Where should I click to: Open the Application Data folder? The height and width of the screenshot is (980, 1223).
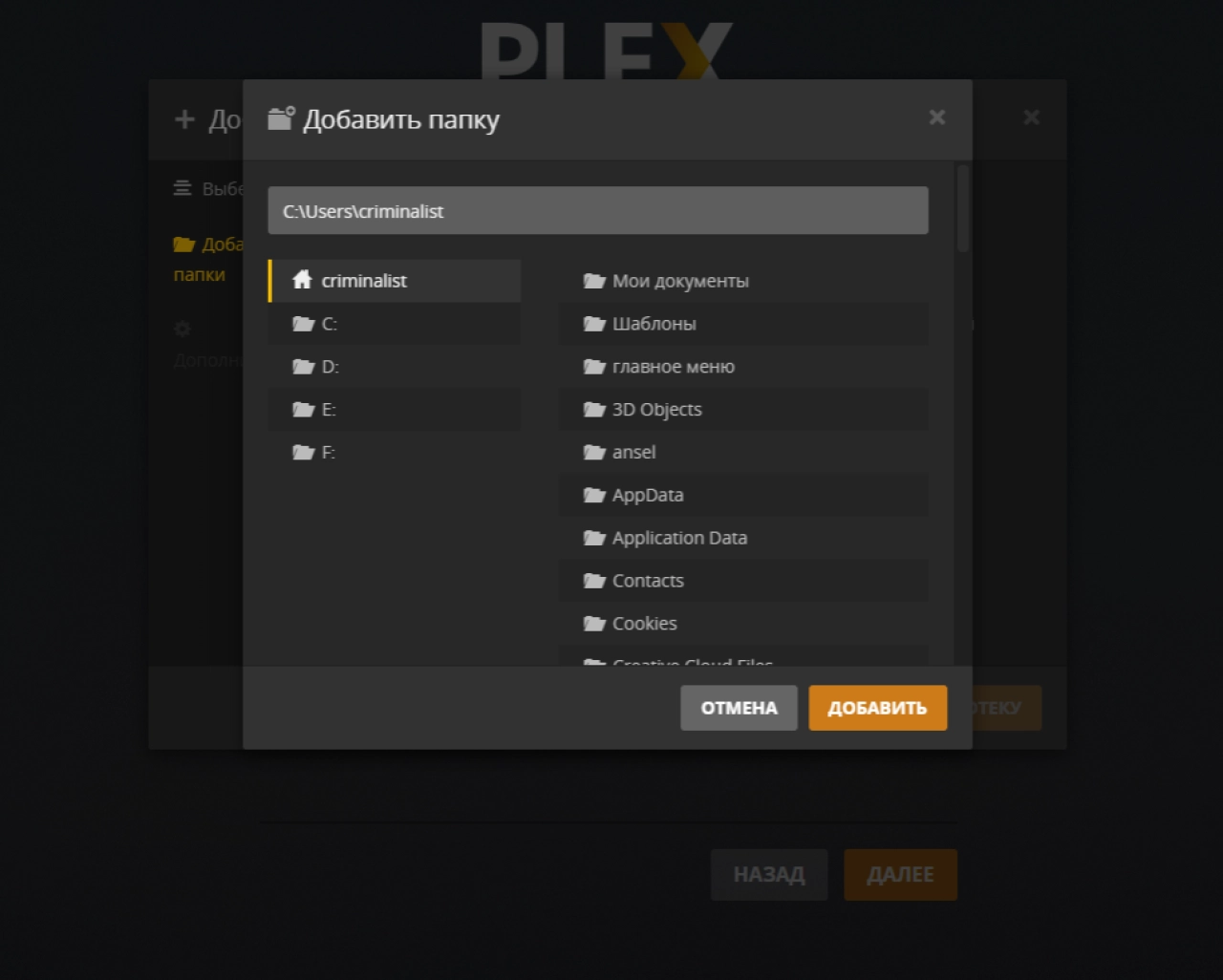[x=743, y=538]
